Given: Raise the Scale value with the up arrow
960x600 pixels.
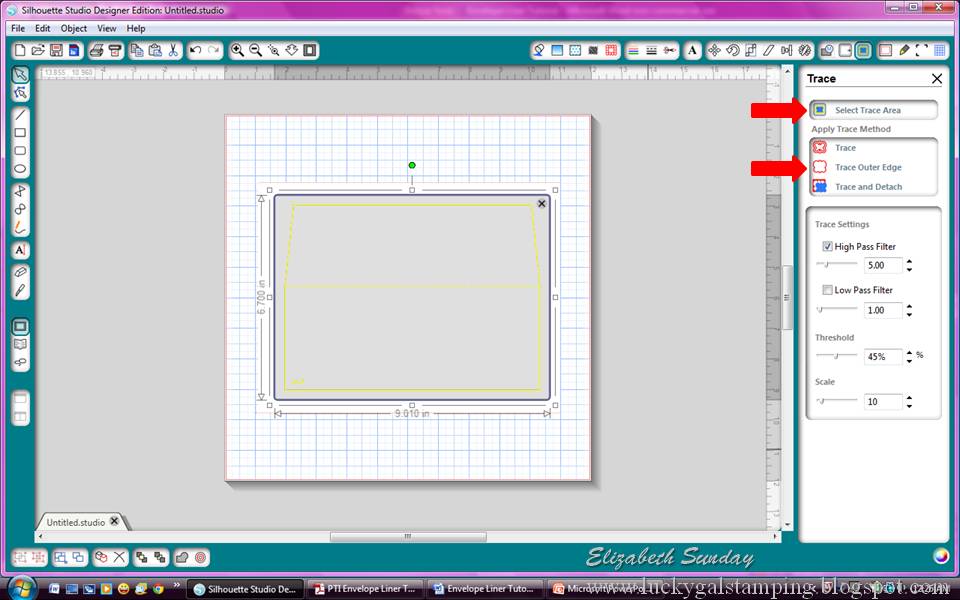Looking at the screenshot, I should coord(908,396).
